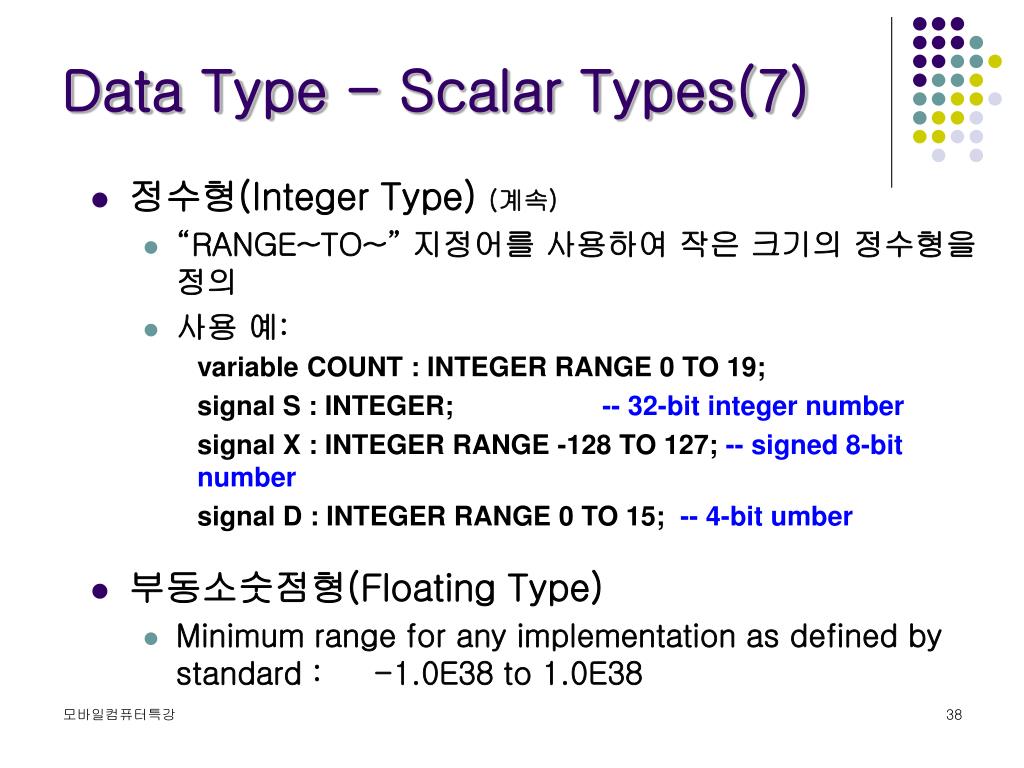This screenshot has width=1024, height=768.
Task: Click the page number 38
Action: [x=953, y=714]
